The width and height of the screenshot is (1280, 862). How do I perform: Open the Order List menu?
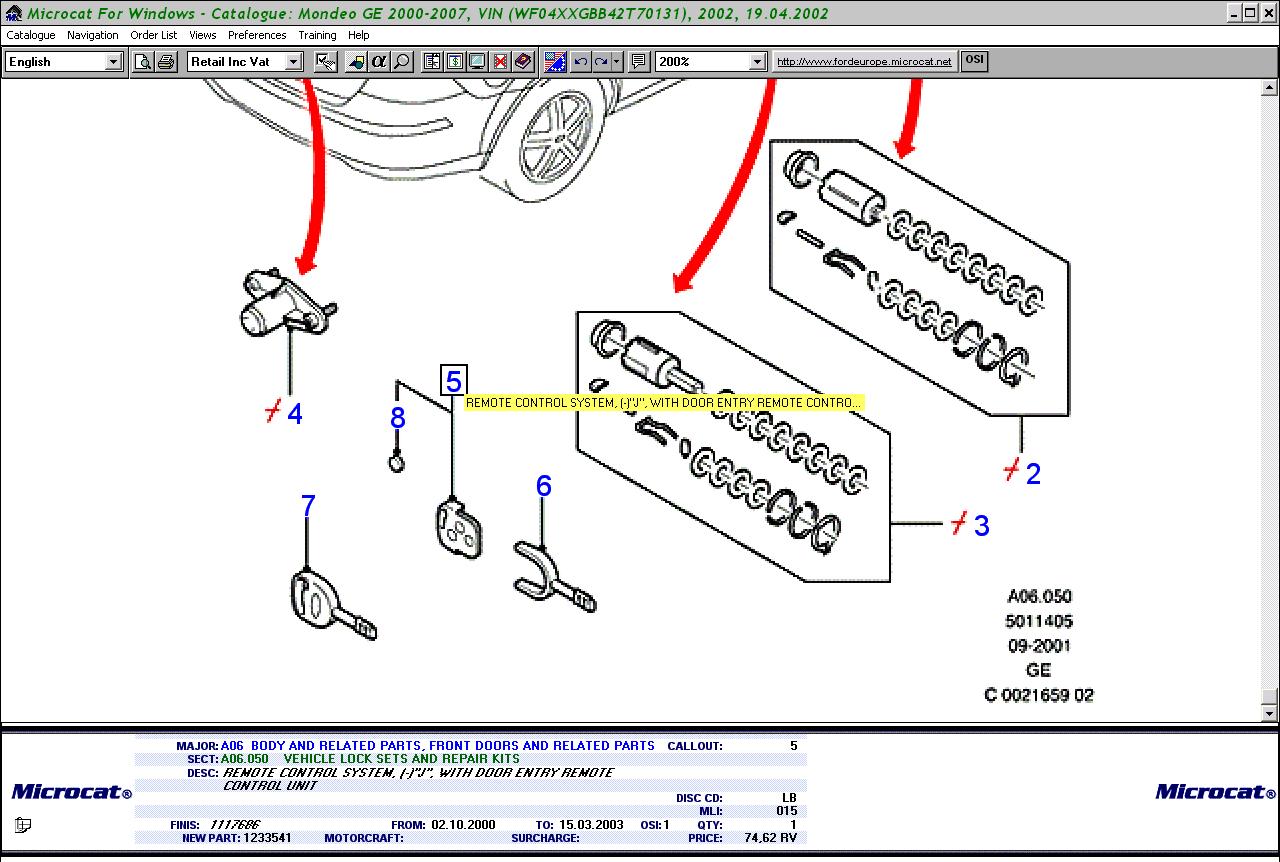point(154,35)
